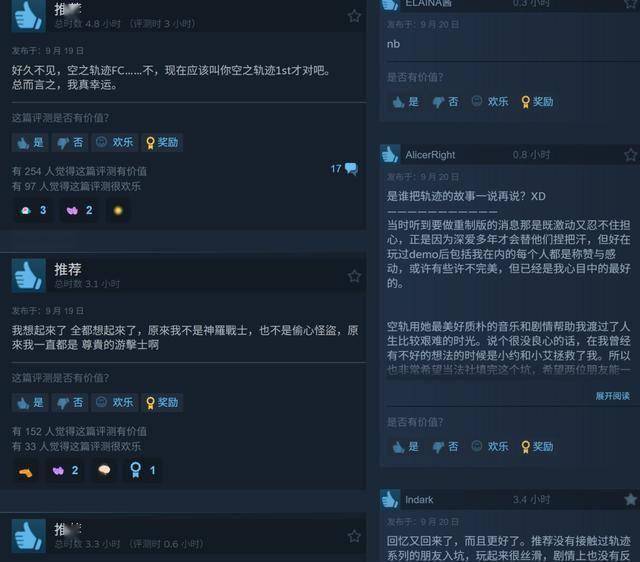Expand AlicerRight's review via 展开阅读
Image resolution: width=640 pixels, height=562 pixels.
click(x=612, y=396)
